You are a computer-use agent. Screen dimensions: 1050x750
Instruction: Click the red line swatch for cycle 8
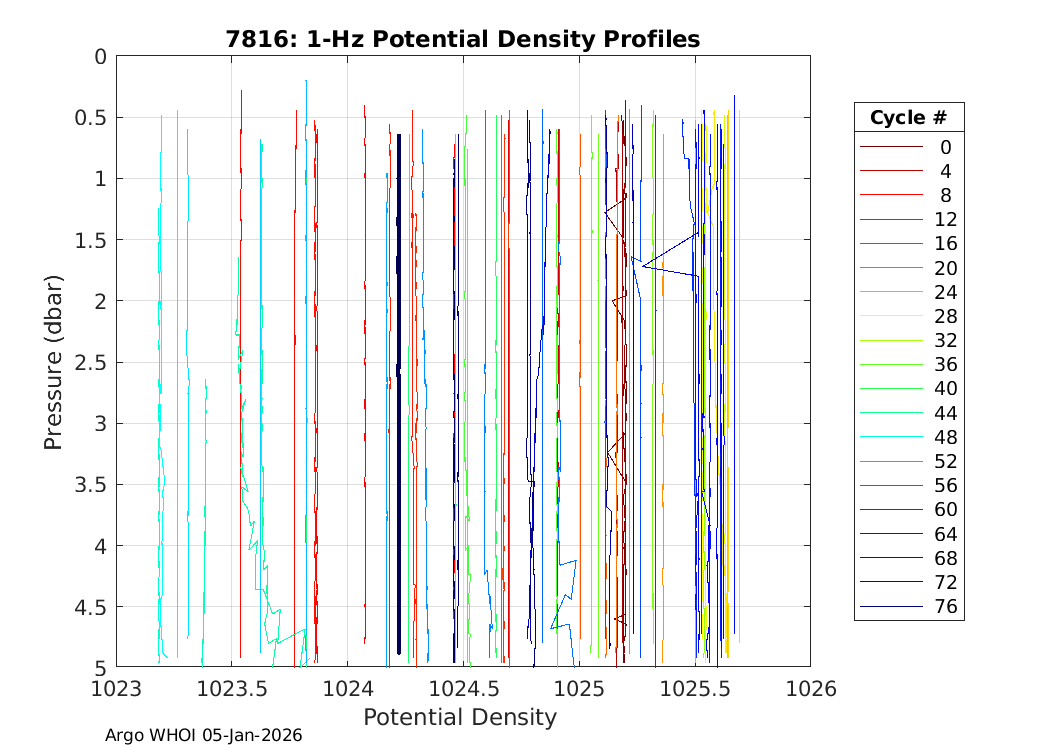891,195
